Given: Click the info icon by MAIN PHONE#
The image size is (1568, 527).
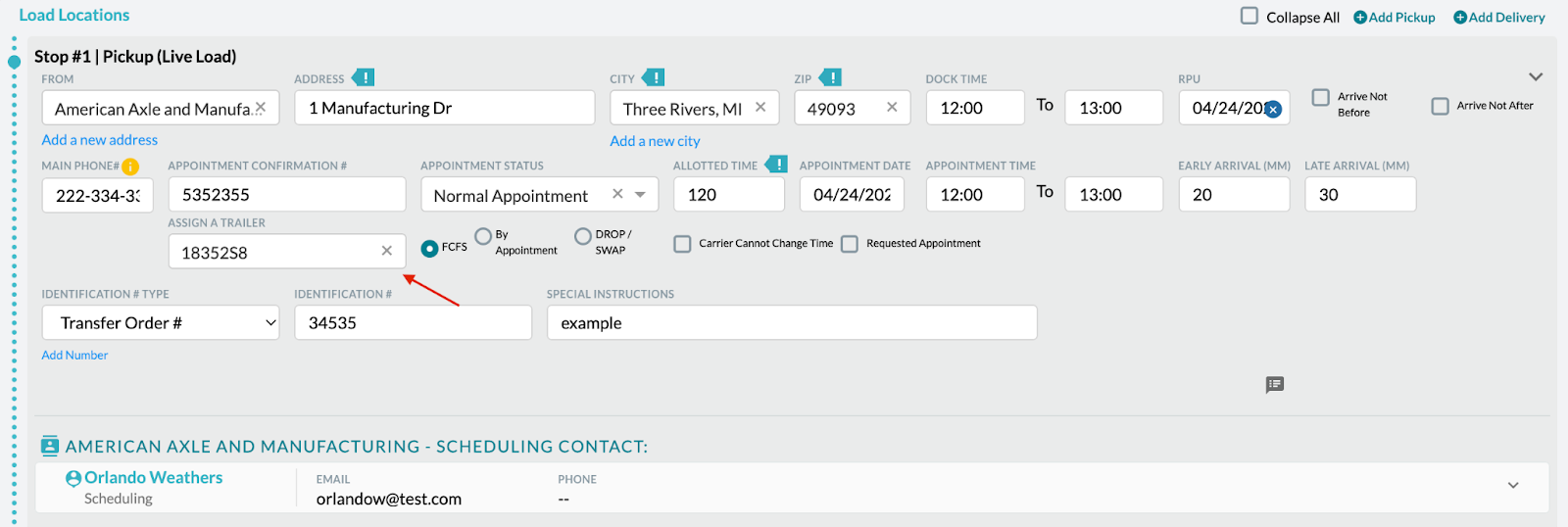Looking at the screenshot, I should point(130,167).
